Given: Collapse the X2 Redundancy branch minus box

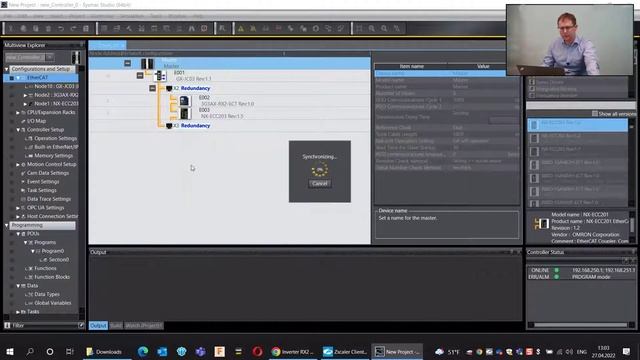Looking at the screenshot, I should point(152,88).
